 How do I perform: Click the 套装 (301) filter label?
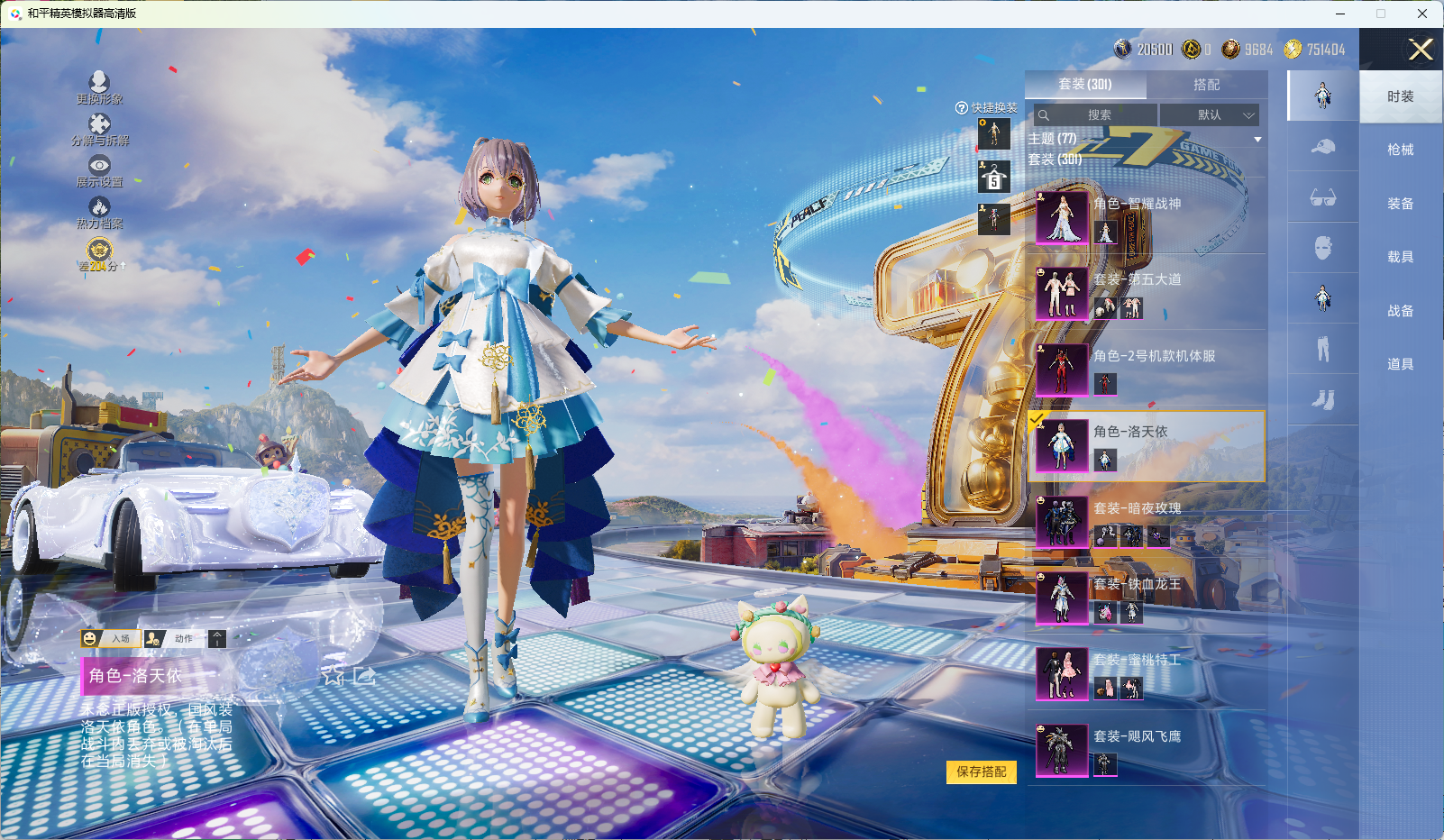tap(1056, 160)
